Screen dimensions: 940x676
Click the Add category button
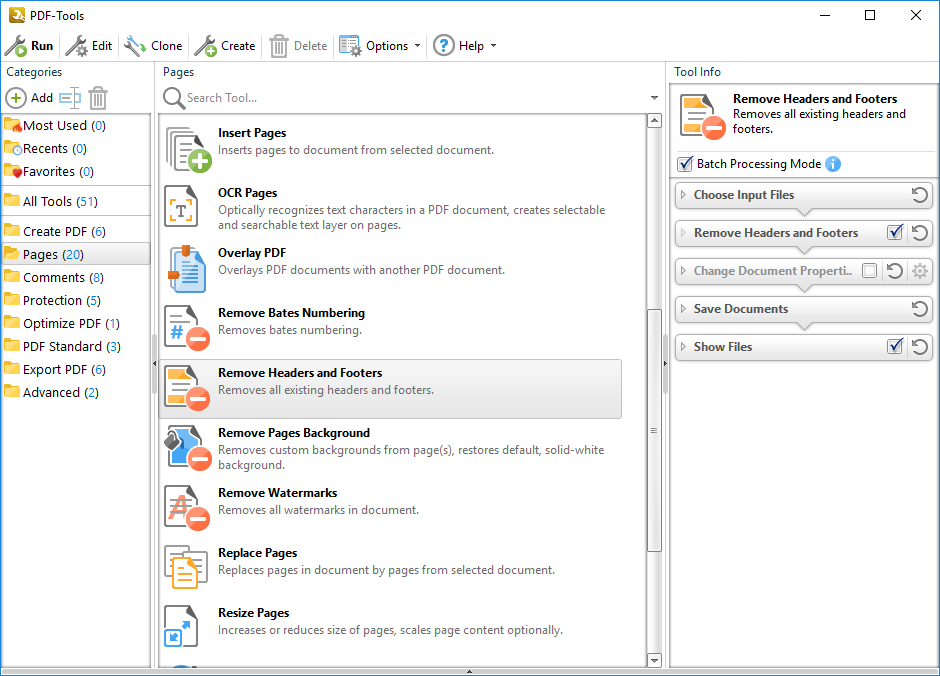[x=29, y=98]
